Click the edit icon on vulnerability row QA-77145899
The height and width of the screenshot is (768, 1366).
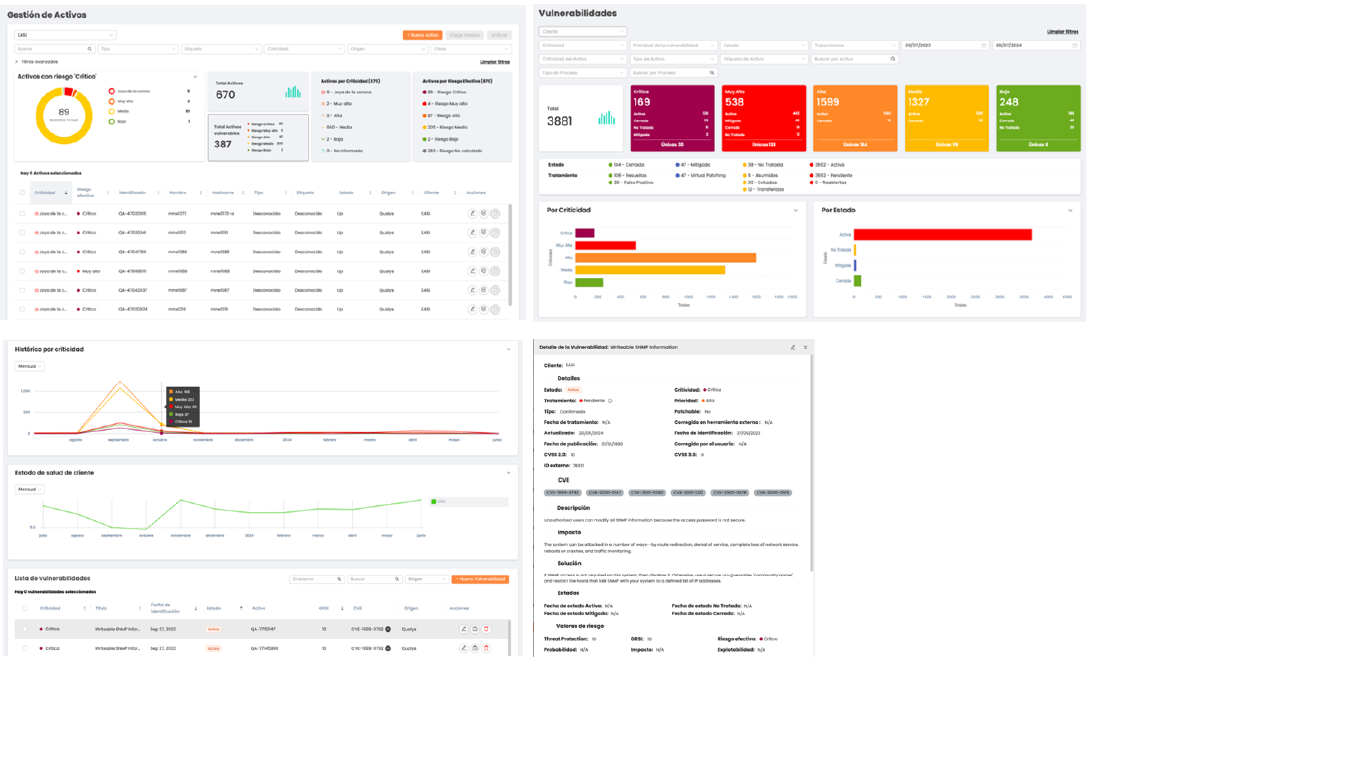coord(463,648)
